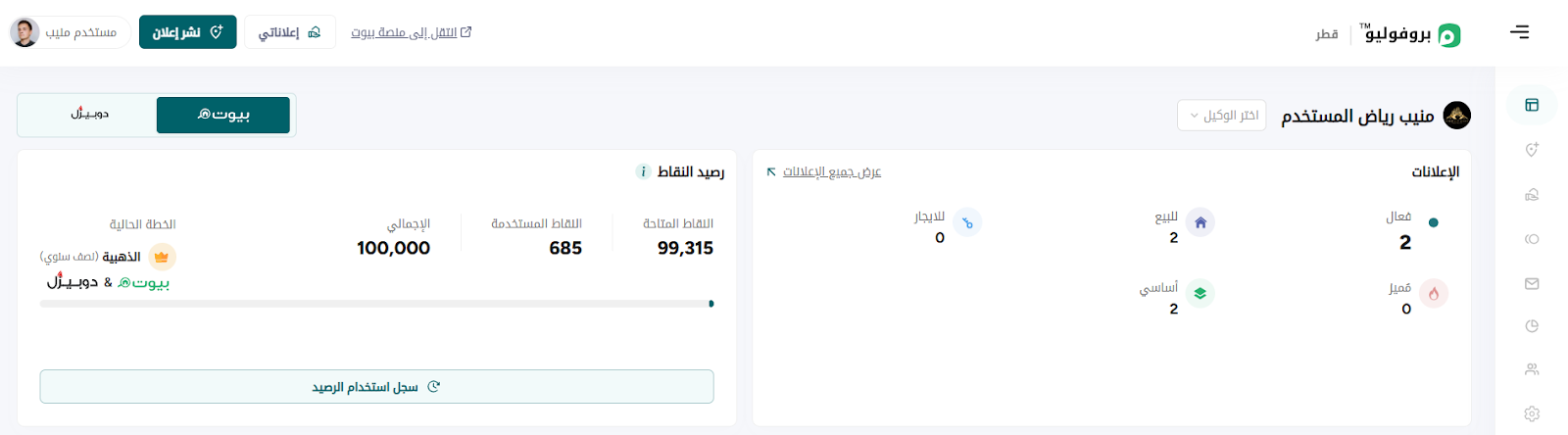
Task: Switch to the دوبيزل tab
Action: tap(89, 115)
